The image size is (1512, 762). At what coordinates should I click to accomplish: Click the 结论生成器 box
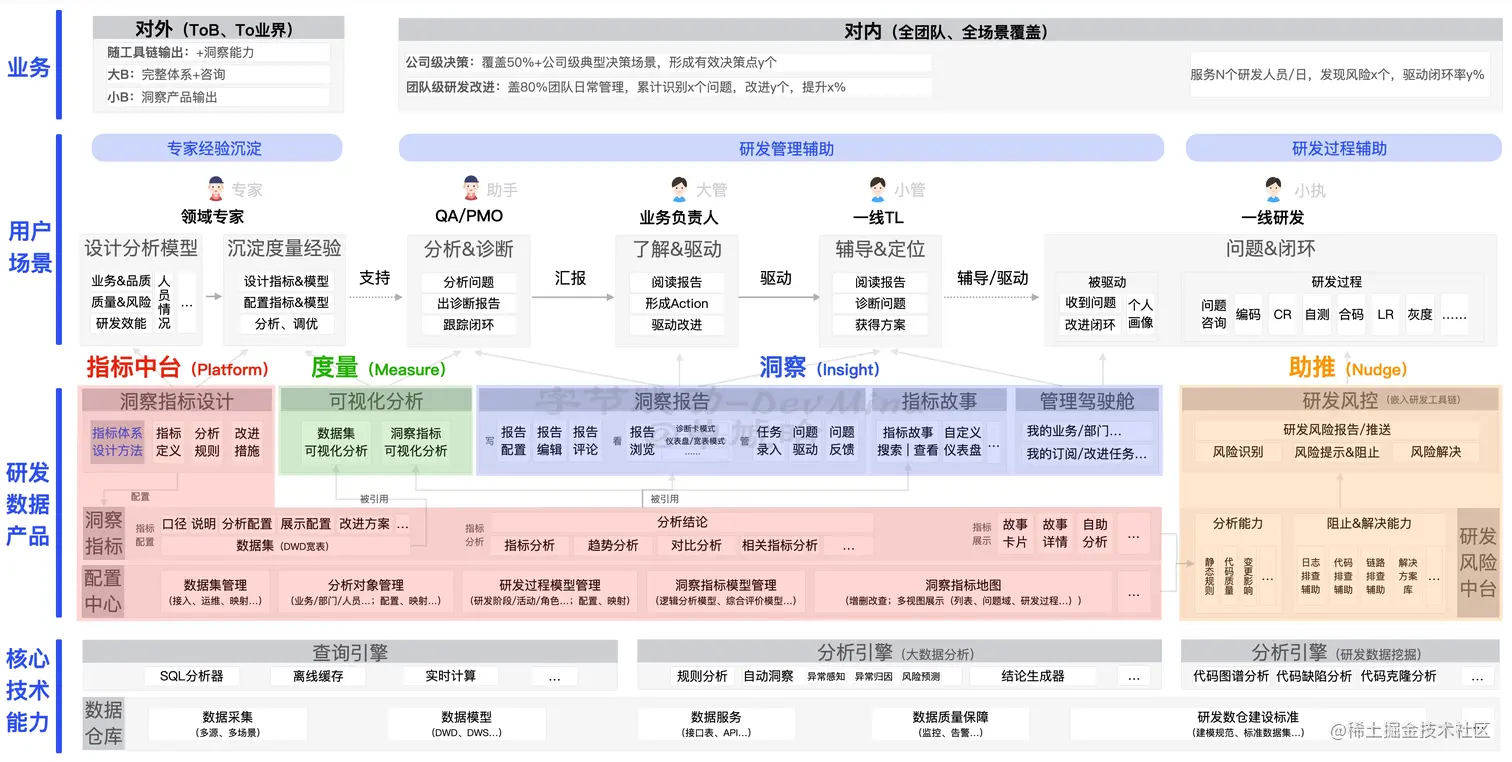[x=1033, y=676]
